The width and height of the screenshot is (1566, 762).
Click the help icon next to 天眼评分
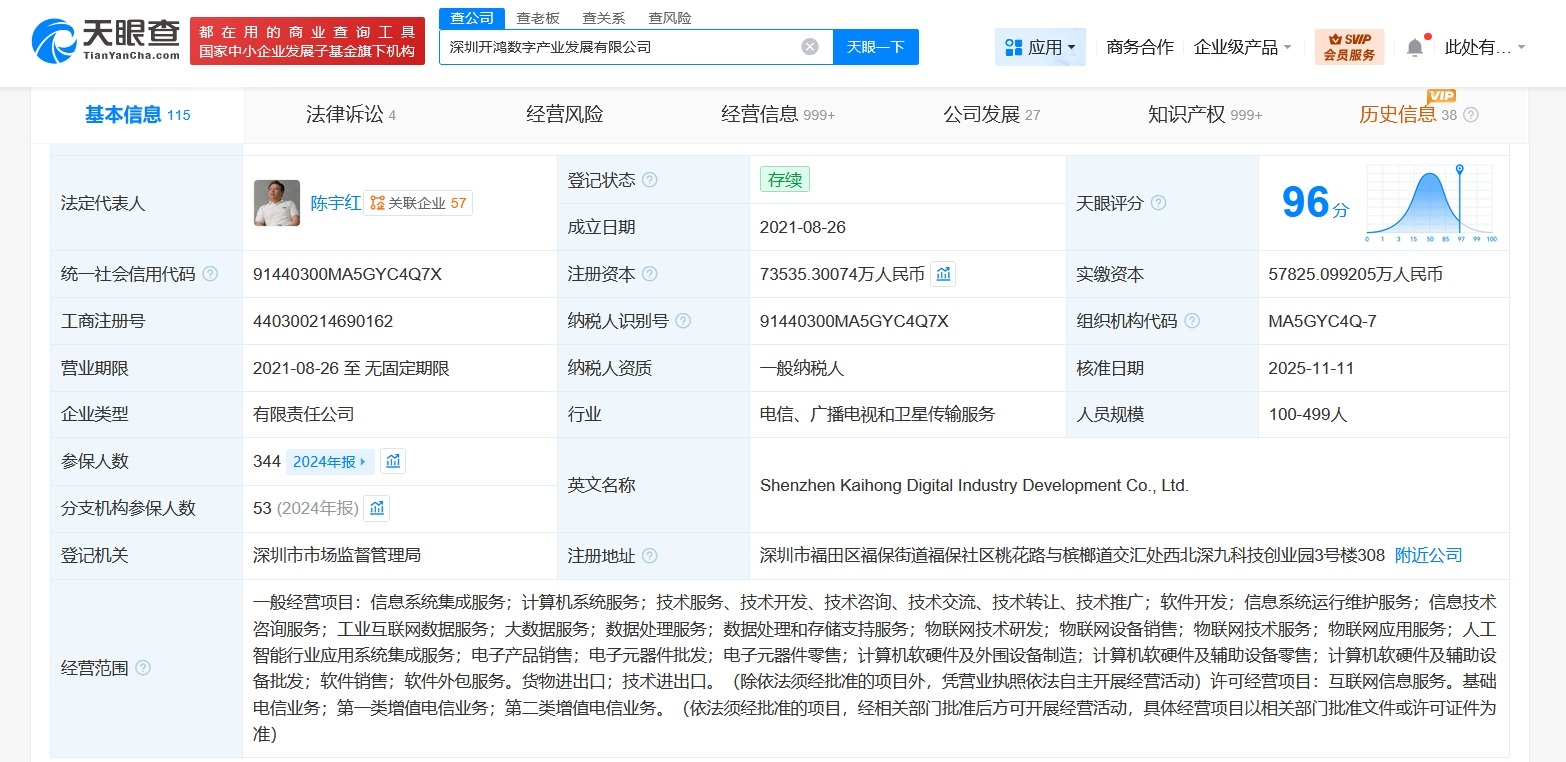[x=1157, y=203]
